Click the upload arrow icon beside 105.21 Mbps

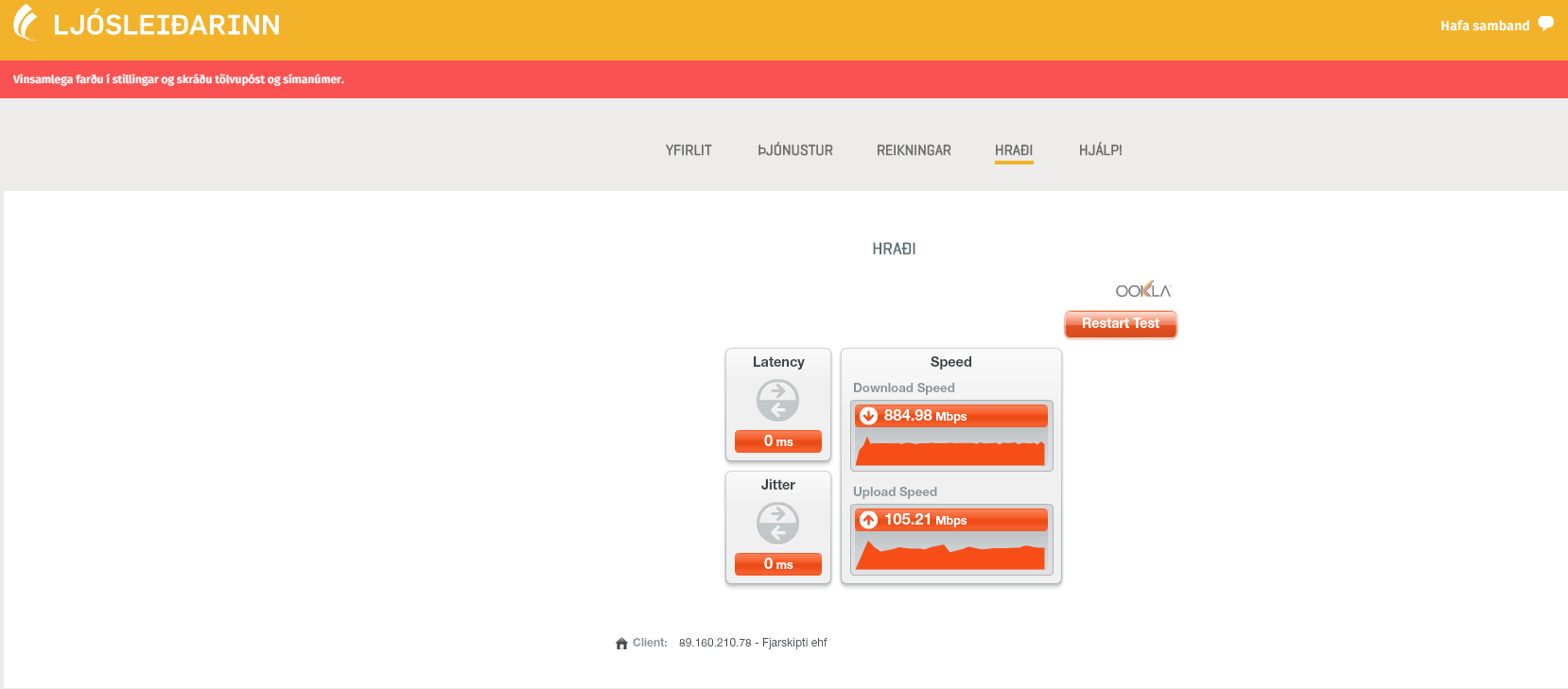868,520
